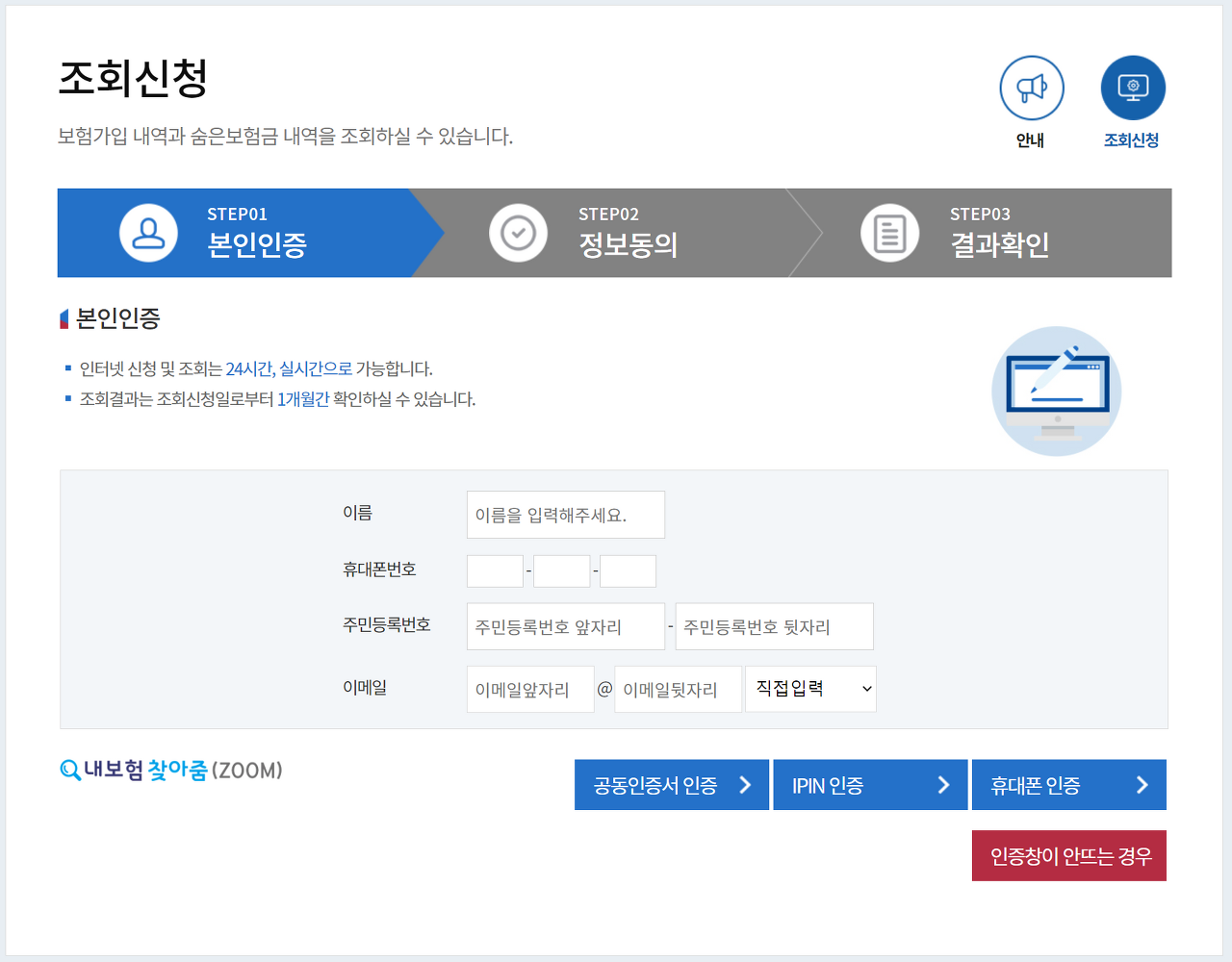Click the 내보험 찾아줌 magnifier logo
Viewport: 1232px width, 962px height.
click(x=70, y=771)
